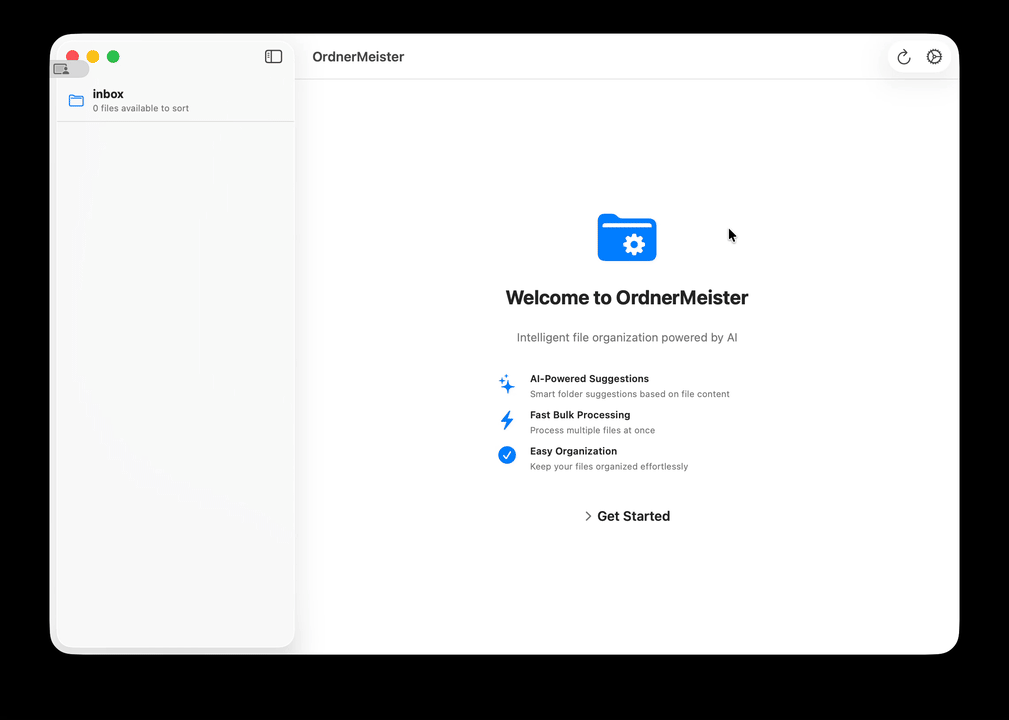This screenshot has width=1009, height=720.
Task: Expand the Get Started section
Action: pyautogui.click(x=627, y=516)
